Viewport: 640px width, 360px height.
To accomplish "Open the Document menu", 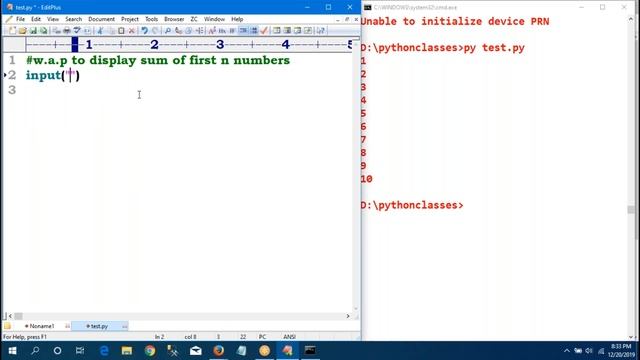I will click(101, 19).
